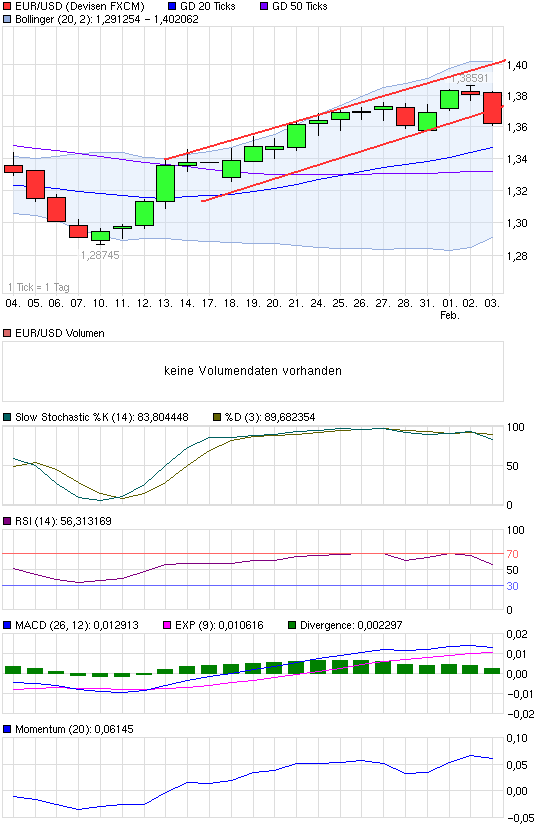The image size is (545, 839).
Task: Click the '1,30' price axis label
Action: [x=517, y=223]
